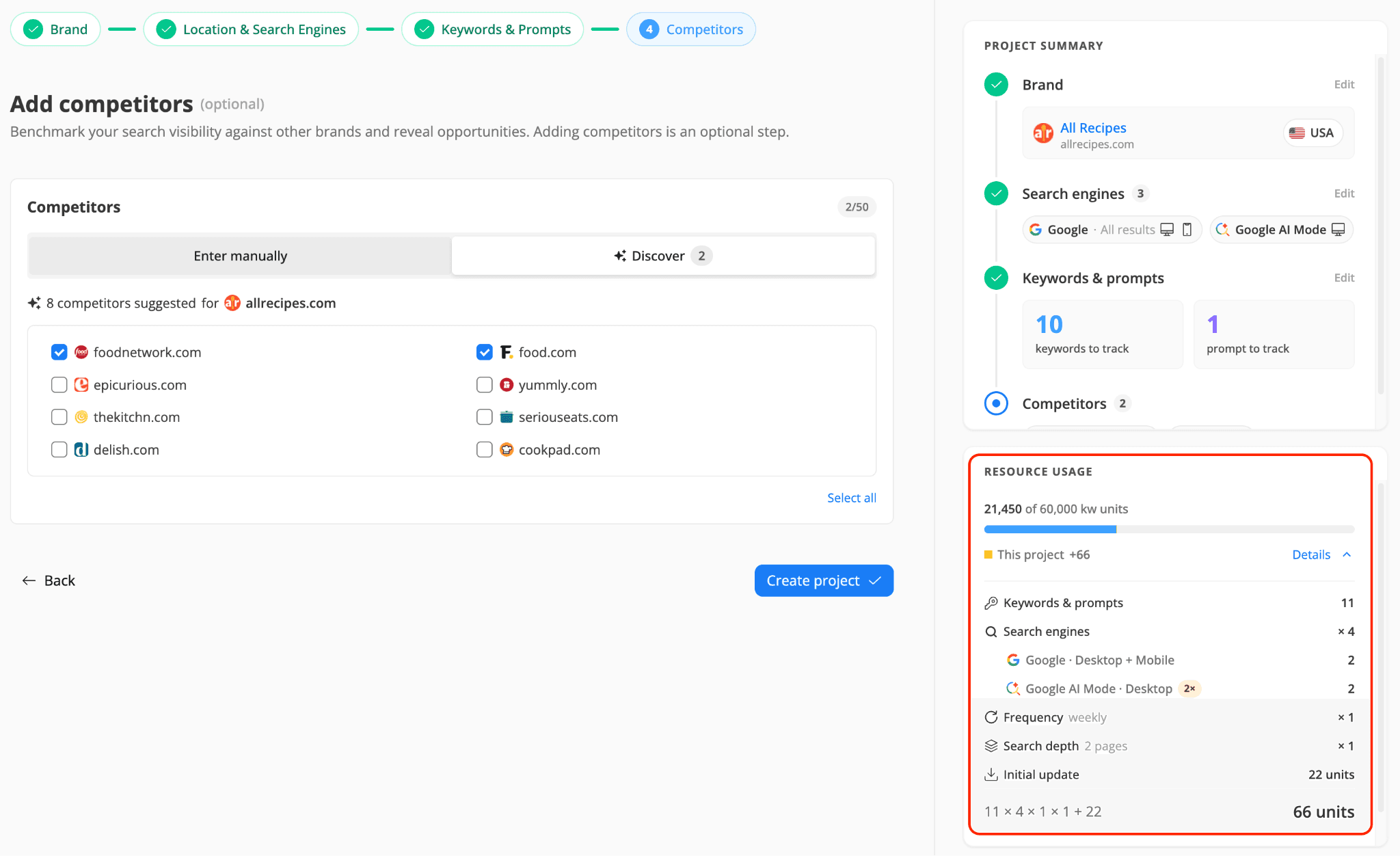Click the Competitors radio step indicator

[x=996, y=403]
